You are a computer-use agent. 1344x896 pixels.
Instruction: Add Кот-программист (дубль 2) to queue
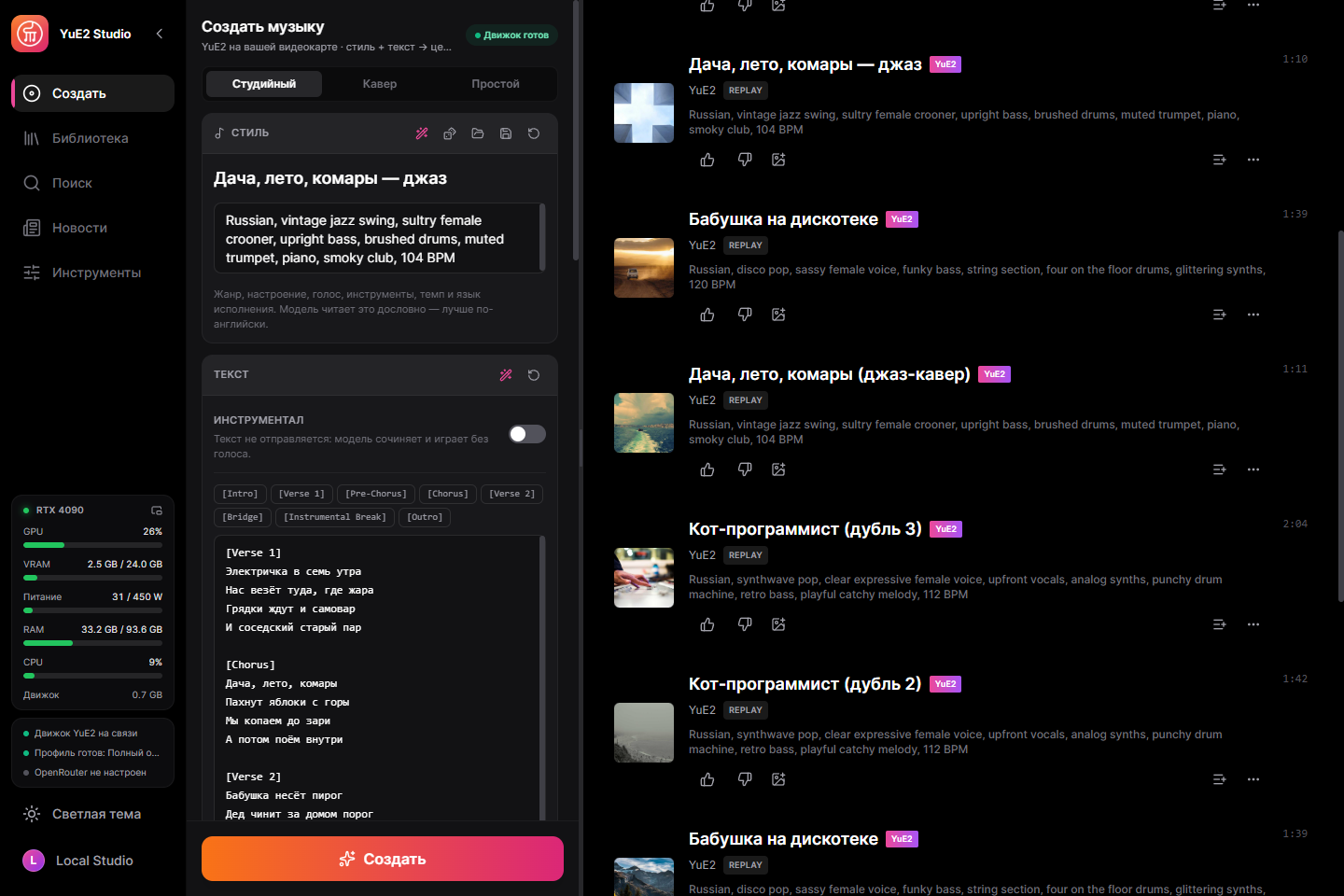(x=1219, y=779)
